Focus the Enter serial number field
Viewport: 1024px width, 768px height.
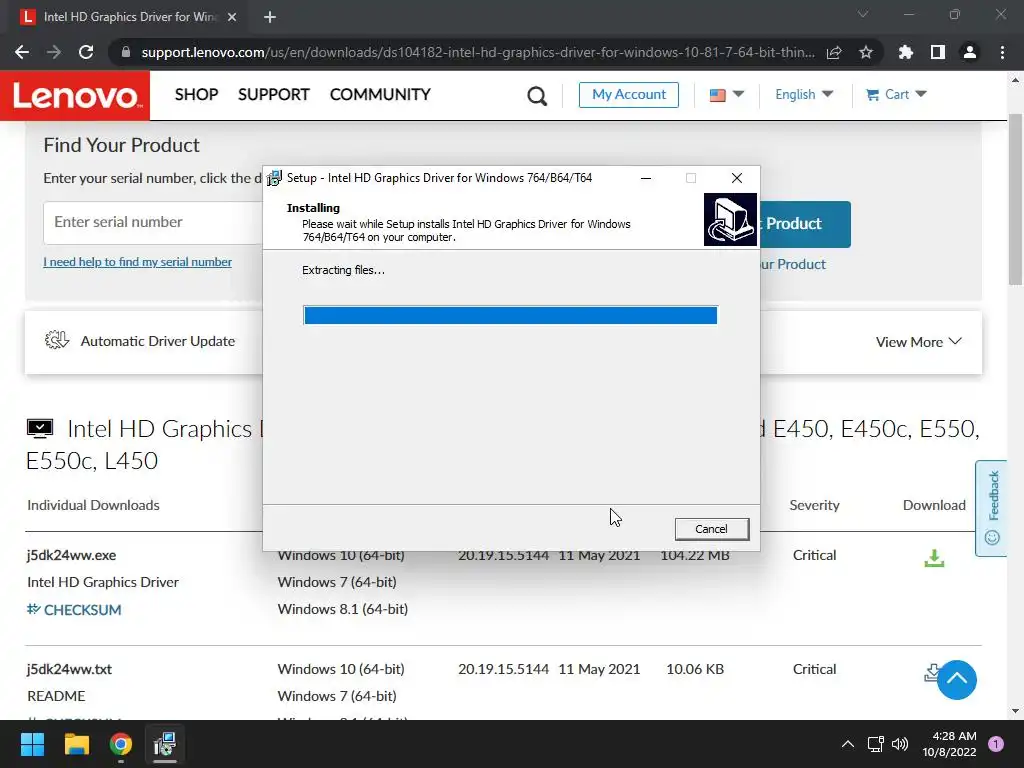click(x=153, y=223)
